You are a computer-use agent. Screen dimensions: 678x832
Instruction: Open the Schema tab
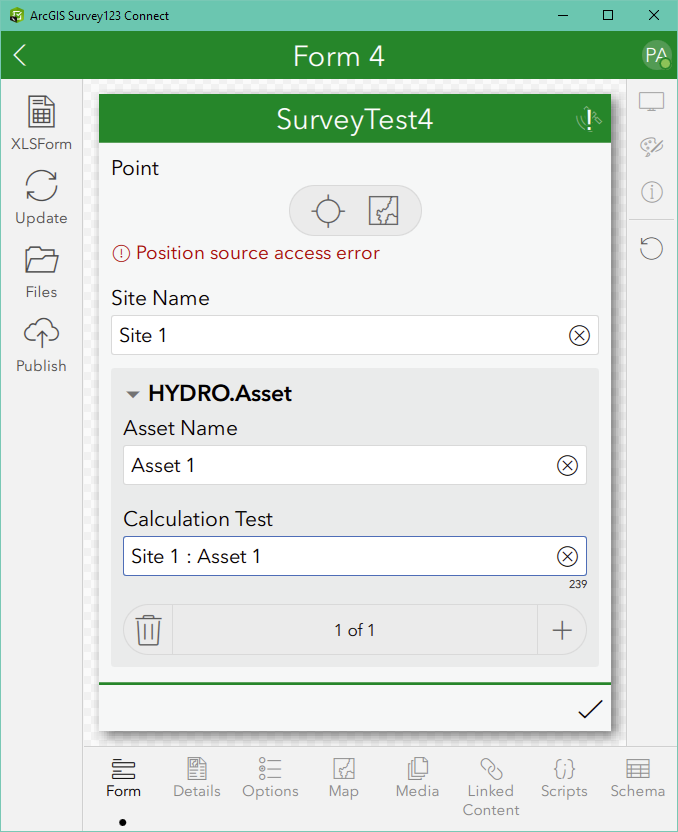tap(637, 778)
